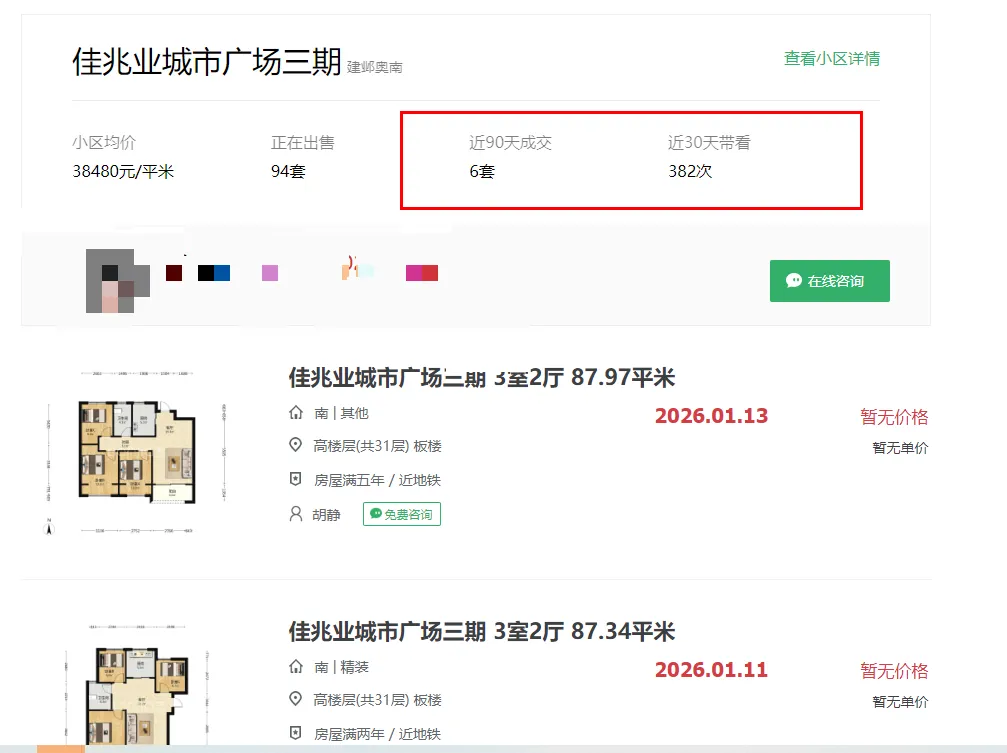Click 暂无单价 in the 87.34平米 listing
The image size is (1007, 753).
[900, 702]
